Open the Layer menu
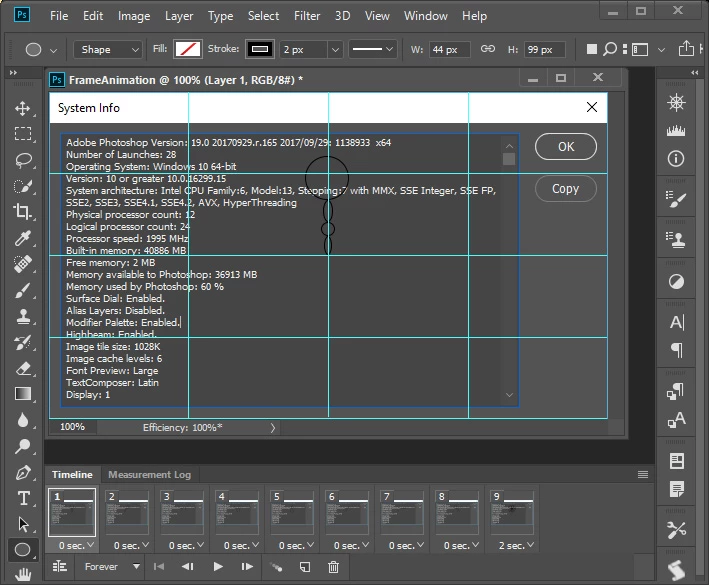 point(179,16)
